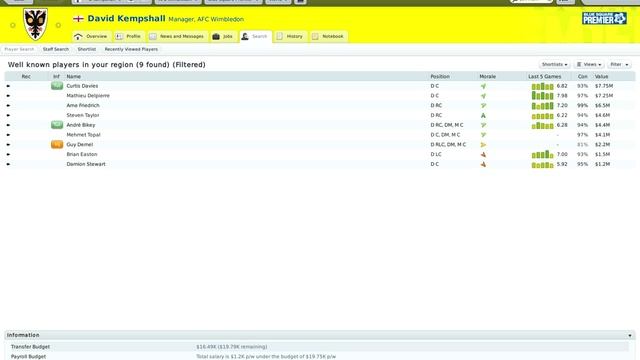
Task: Switch to the Profile tab
Action: tap(129, 36)
